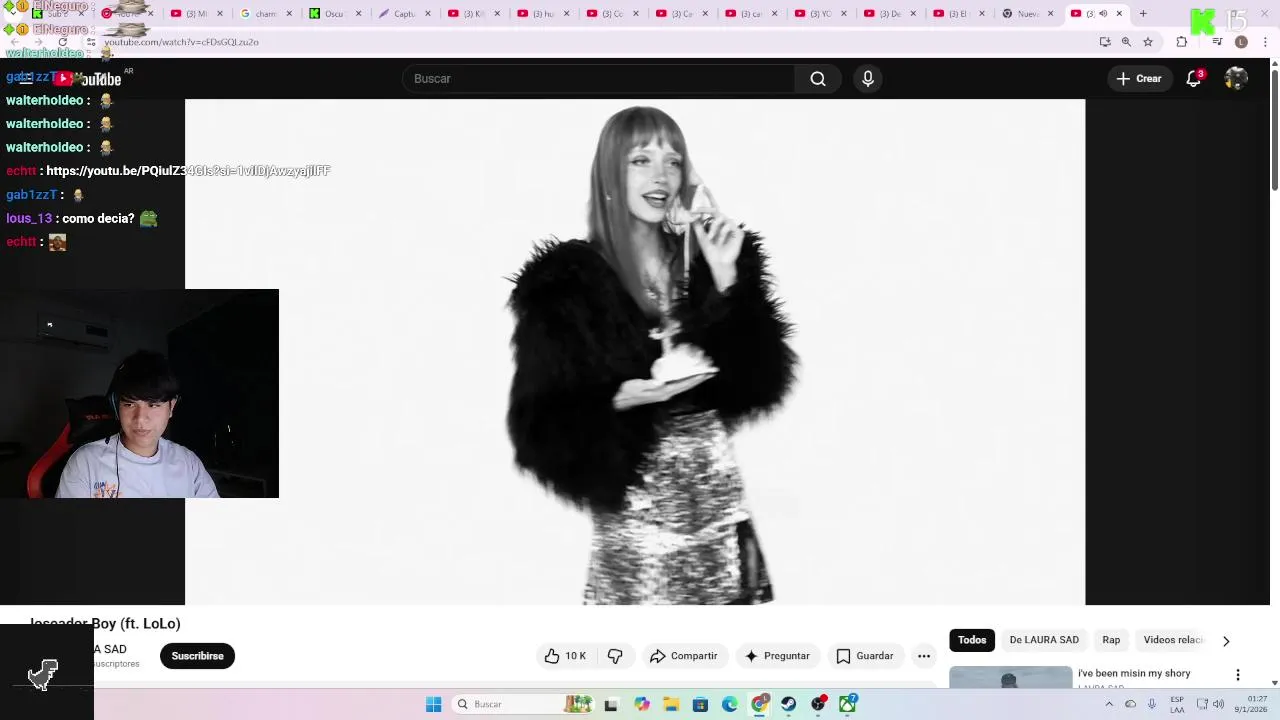Click the video player area
This screenshot has width=1280, height=720.
(635, 352)
